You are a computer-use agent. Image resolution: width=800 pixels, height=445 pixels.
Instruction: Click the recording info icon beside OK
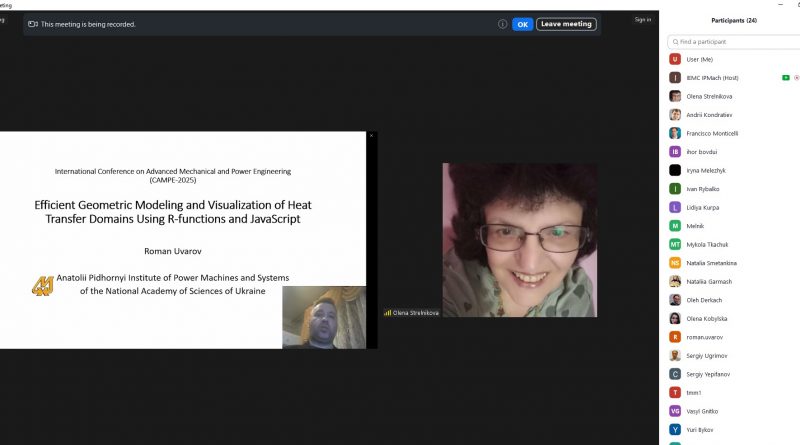pos(502,24)
